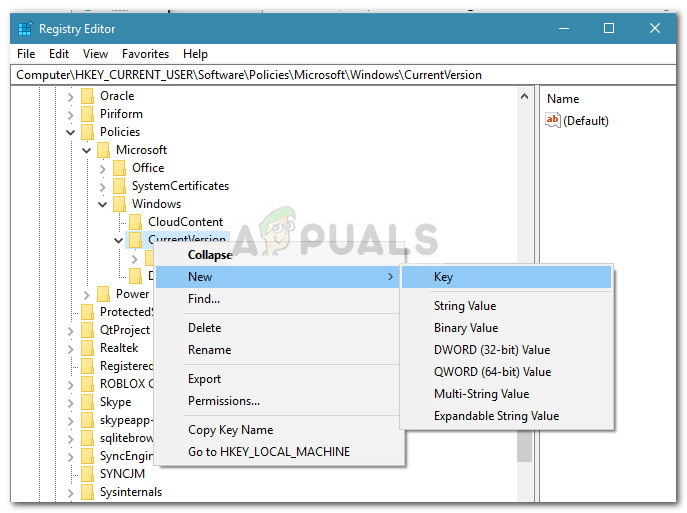Select the QtProject tree label
This screenshot has height=513, width=687.
point(125,330)
